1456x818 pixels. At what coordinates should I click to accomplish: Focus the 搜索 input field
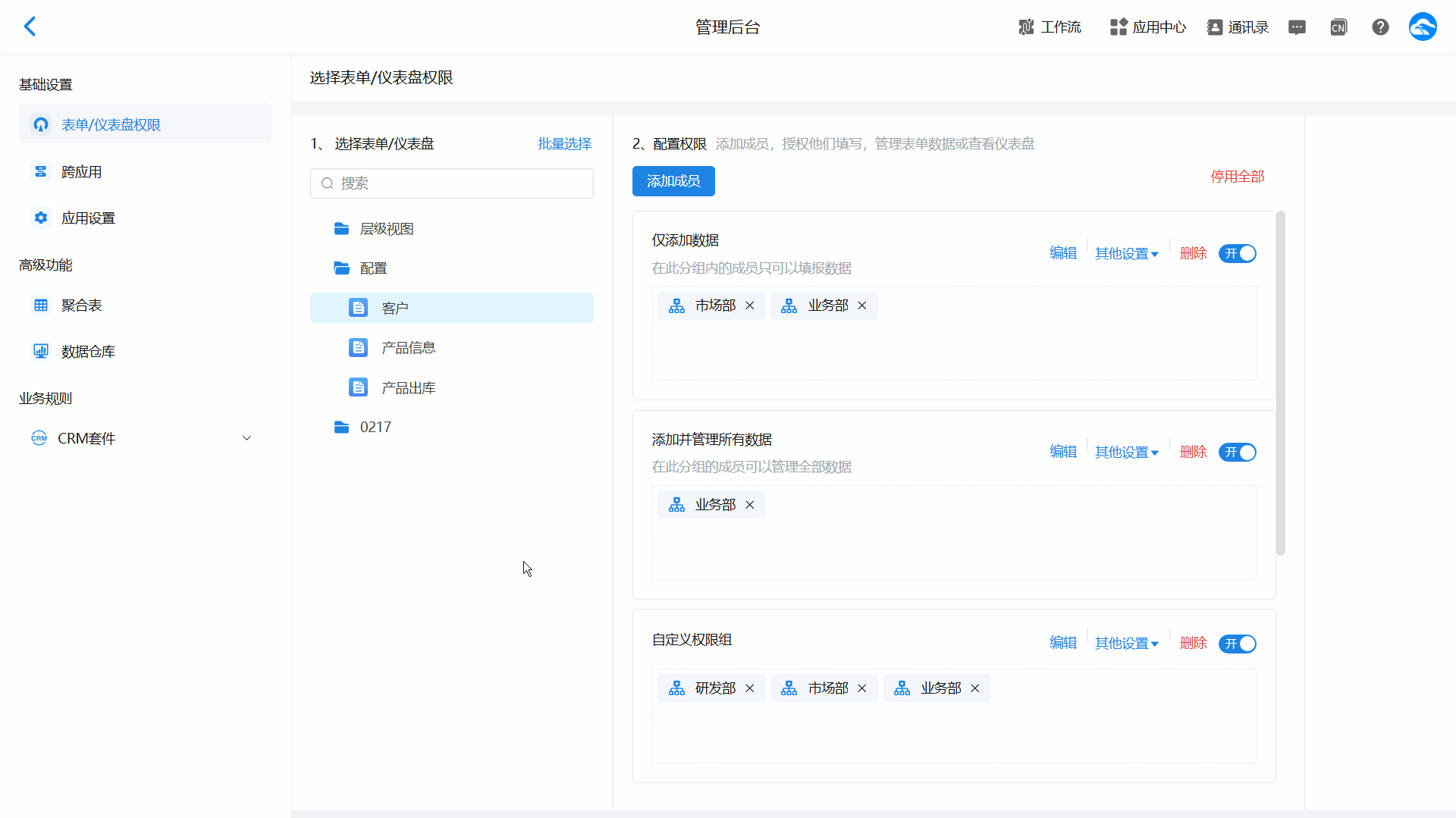[452, 183]
